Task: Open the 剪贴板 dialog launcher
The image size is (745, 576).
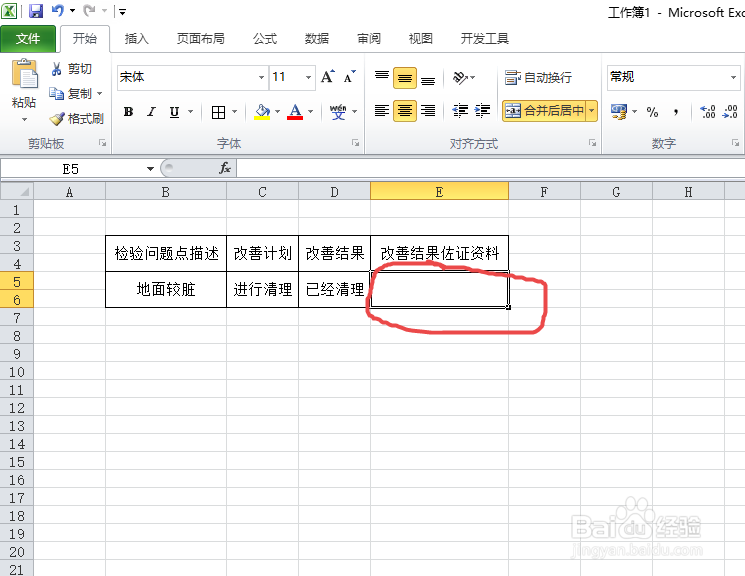Action: 102,143
